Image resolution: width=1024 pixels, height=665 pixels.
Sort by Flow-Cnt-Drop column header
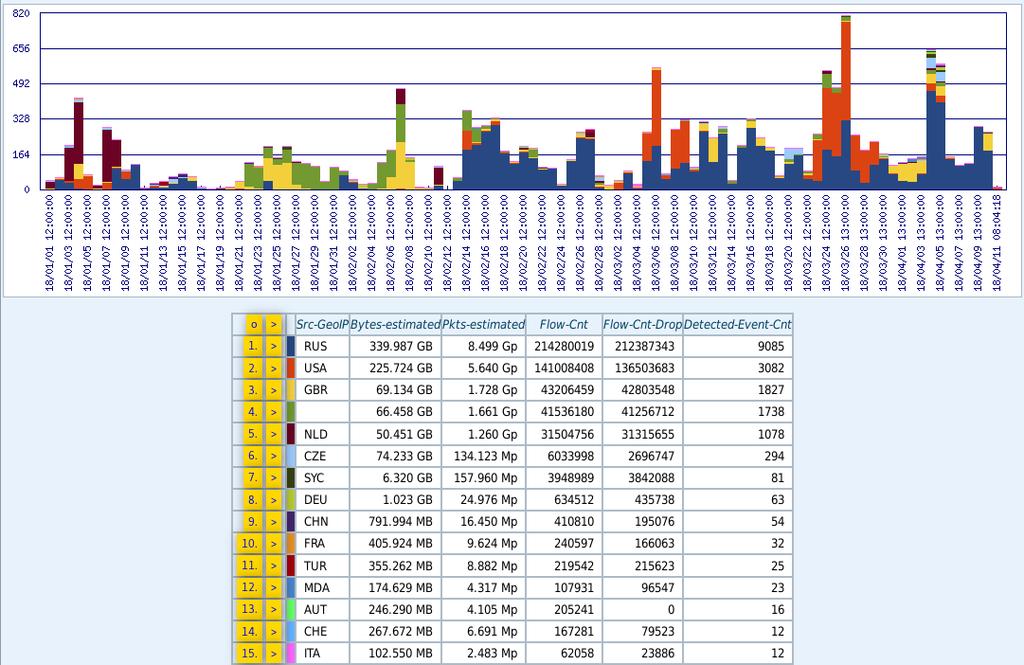[x=643, y=325]
